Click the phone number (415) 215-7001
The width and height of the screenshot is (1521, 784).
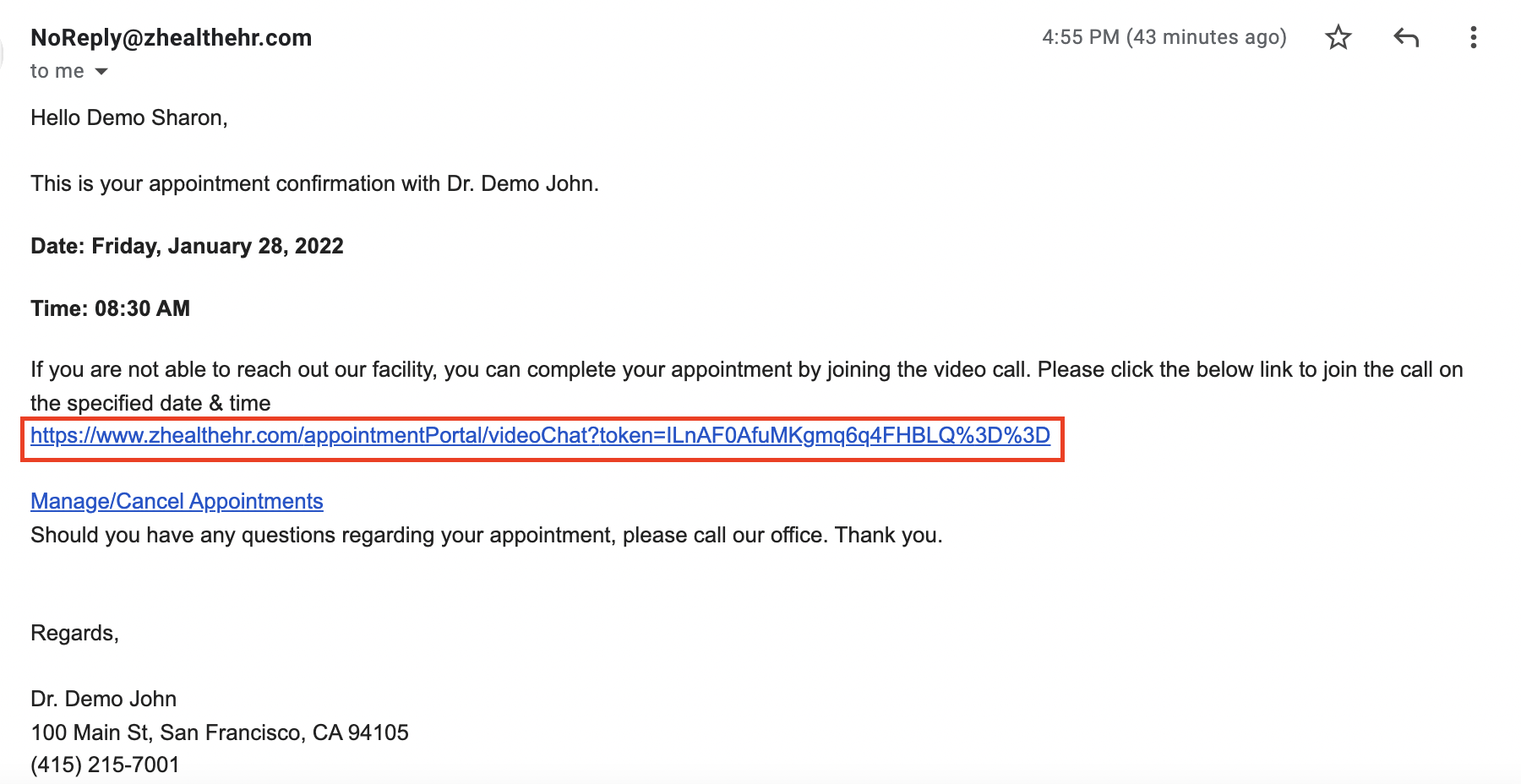(105, 765)
